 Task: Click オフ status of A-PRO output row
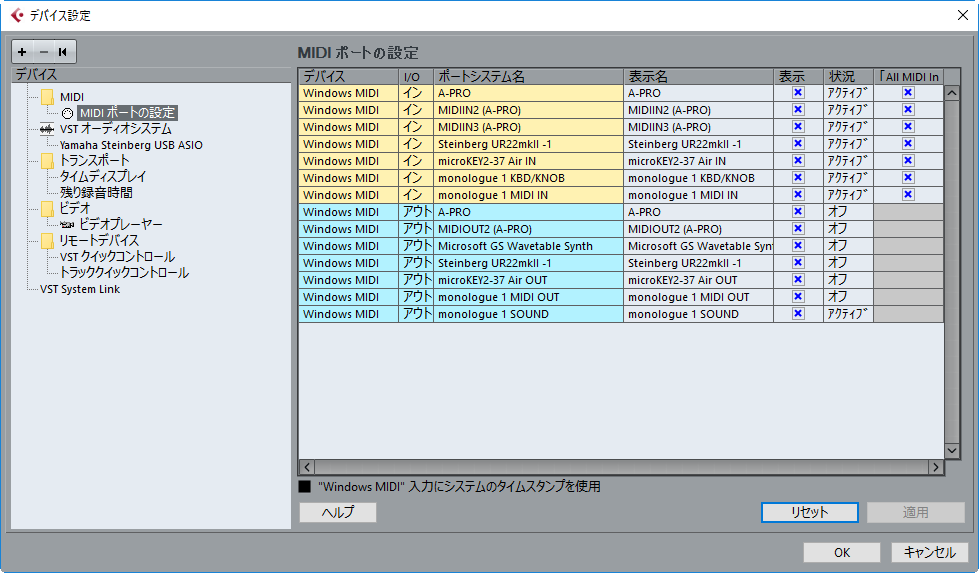(x=848, y=212)
